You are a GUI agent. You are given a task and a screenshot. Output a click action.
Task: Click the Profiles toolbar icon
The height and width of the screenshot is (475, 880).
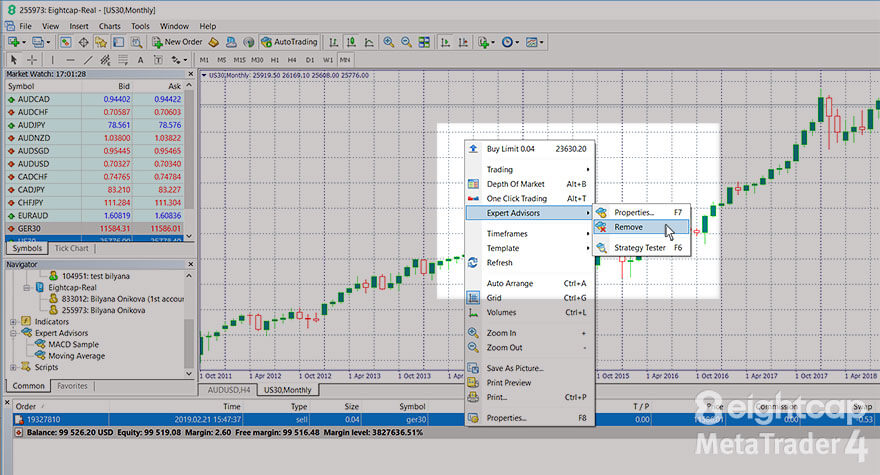38,42
